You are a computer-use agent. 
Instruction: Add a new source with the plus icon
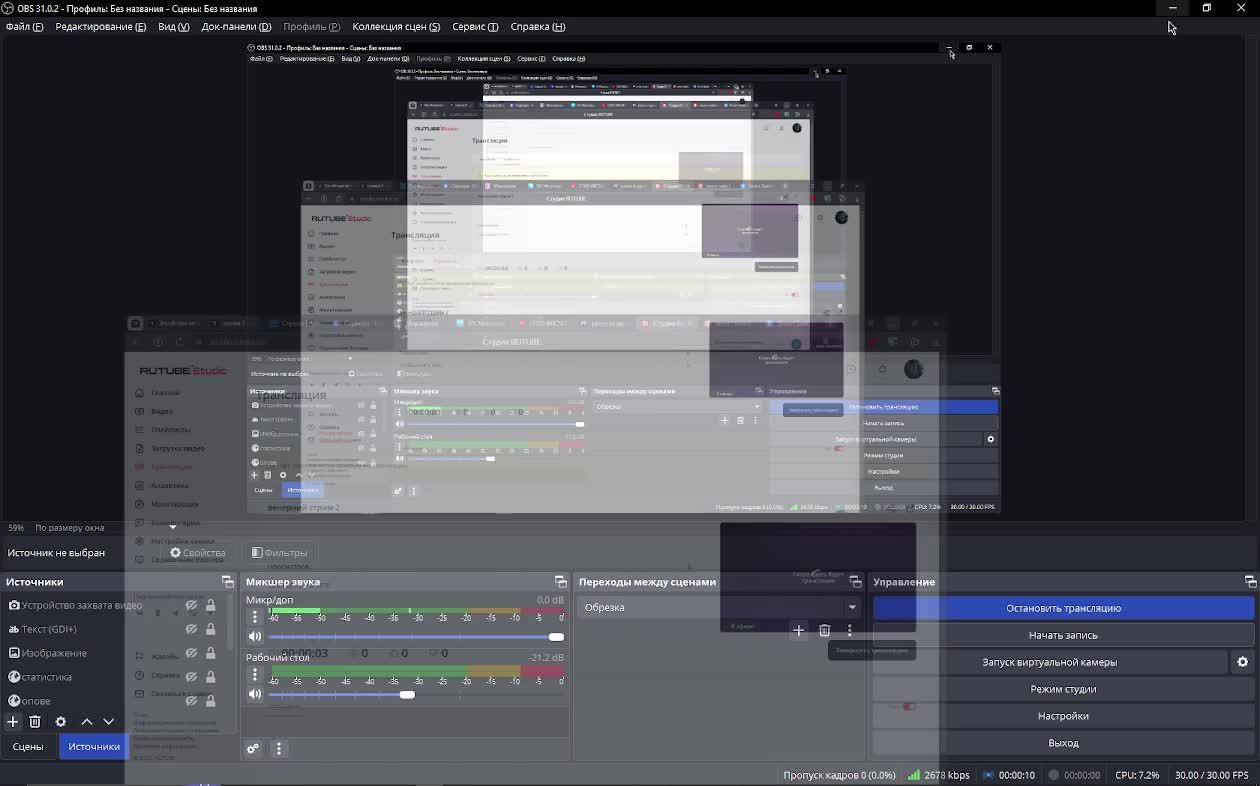click(13, 721)
